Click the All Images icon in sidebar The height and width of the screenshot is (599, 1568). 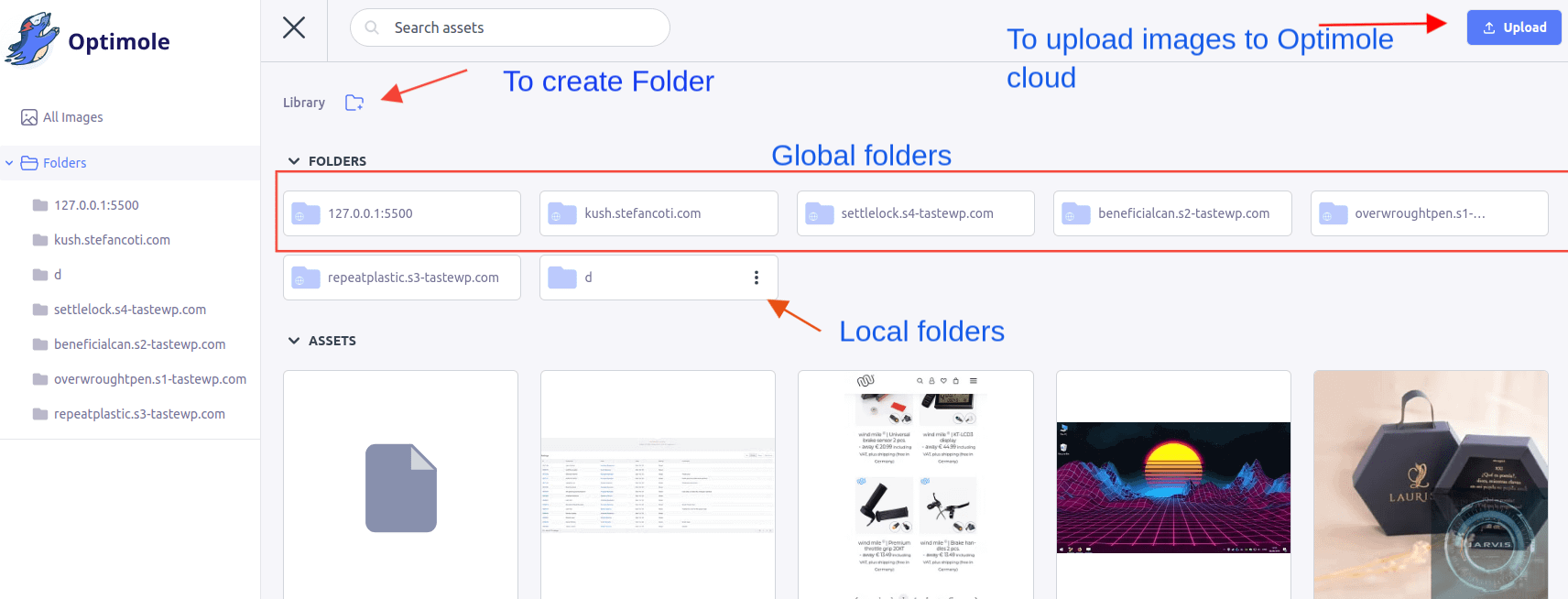tap(29, 117)
